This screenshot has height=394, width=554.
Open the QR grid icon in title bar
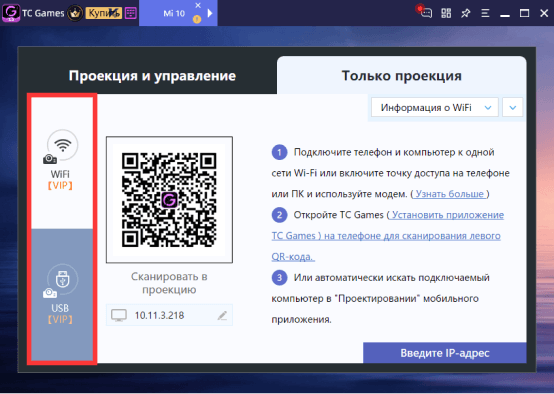[x=446, y=13]
